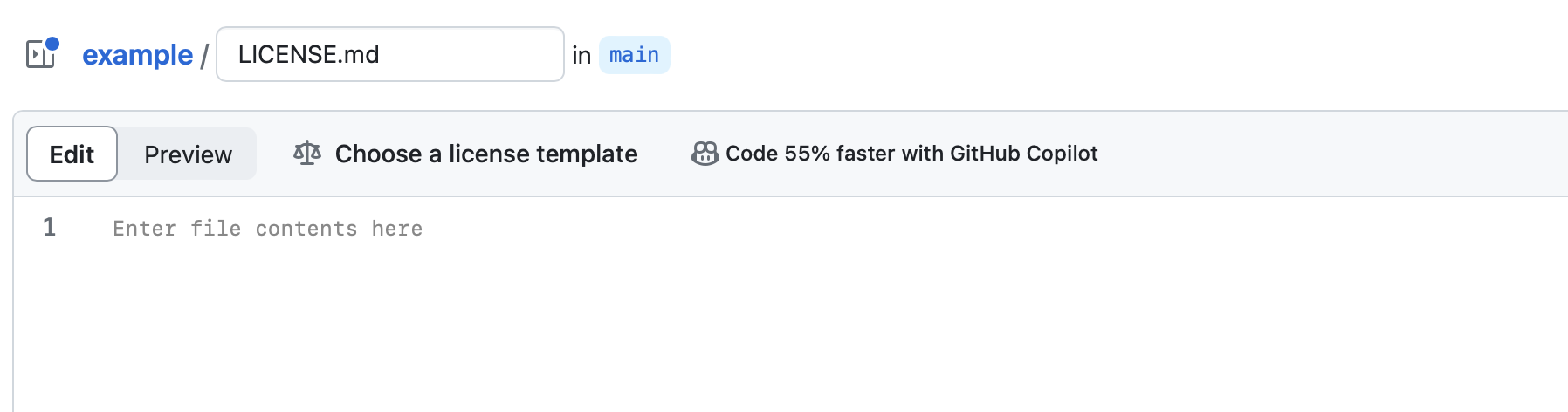This screenshot has width=1568, height=412.
Task: Click line number 1 in the gutter
Action: (50, 228)
